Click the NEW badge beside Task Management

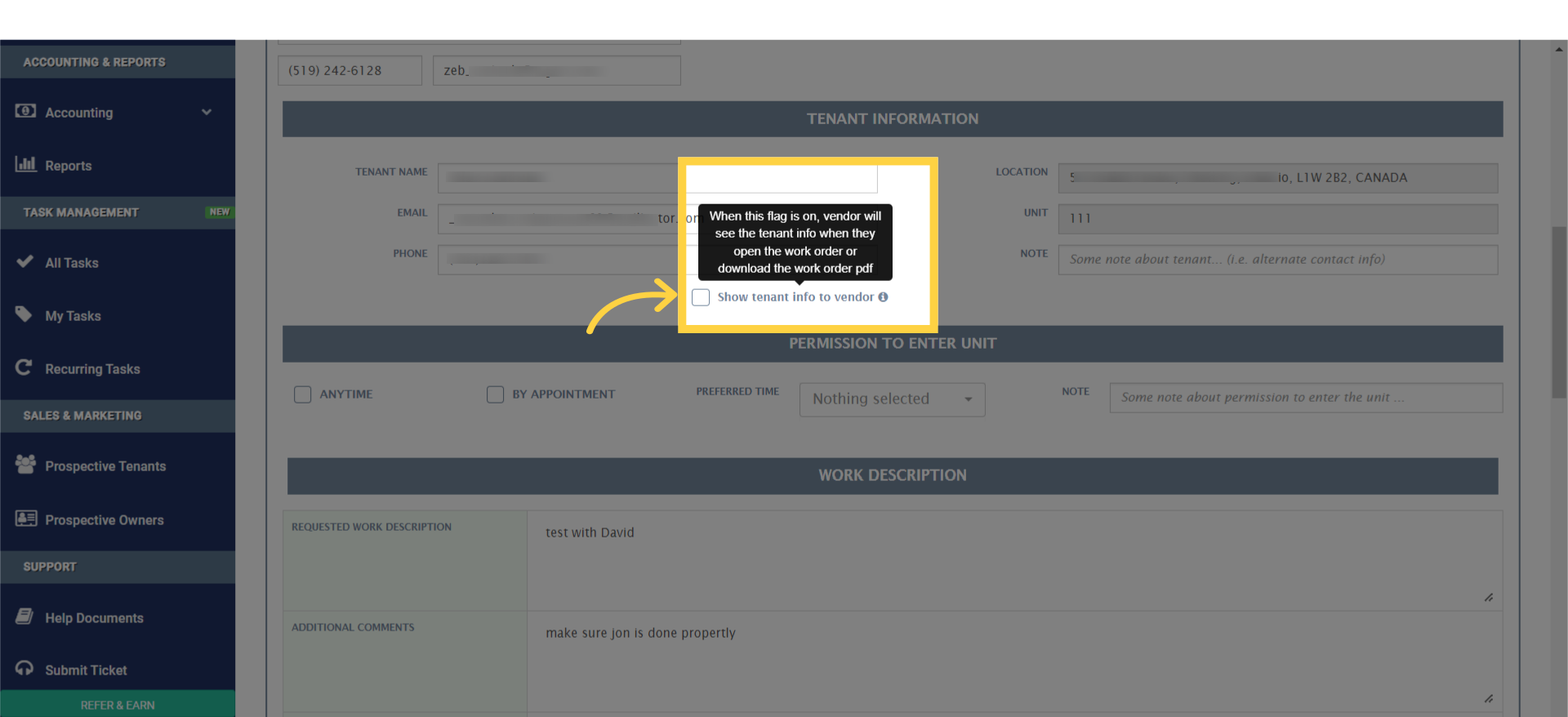click(x=219, y=212)
